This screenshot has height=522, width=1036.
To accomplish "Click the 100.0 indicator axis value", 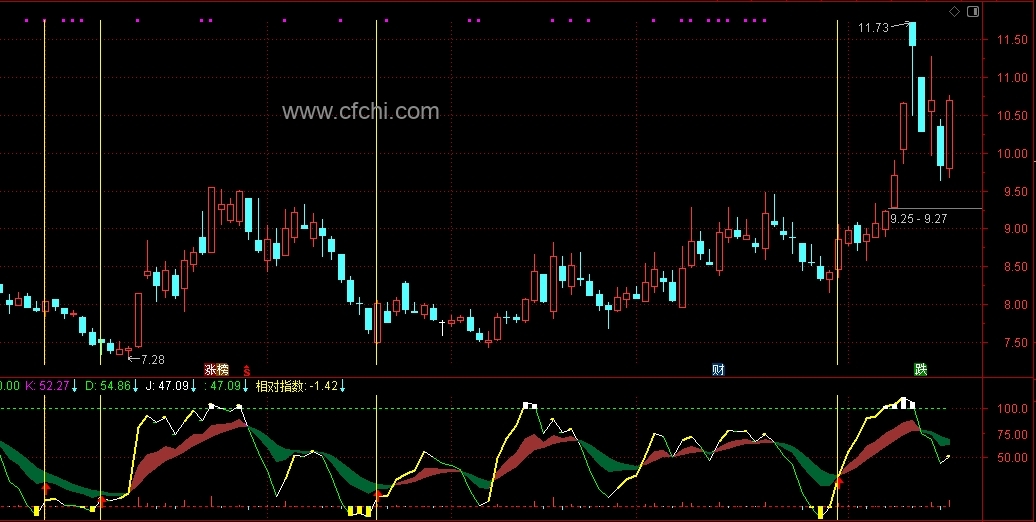I will tap(1014, 409).
